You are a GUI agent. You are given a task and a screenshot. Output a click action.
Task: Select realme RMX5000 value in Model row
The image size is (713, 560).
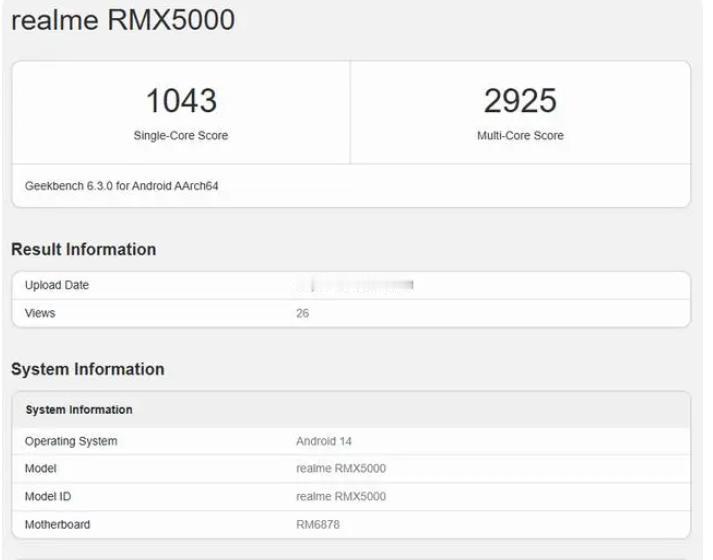341,469
